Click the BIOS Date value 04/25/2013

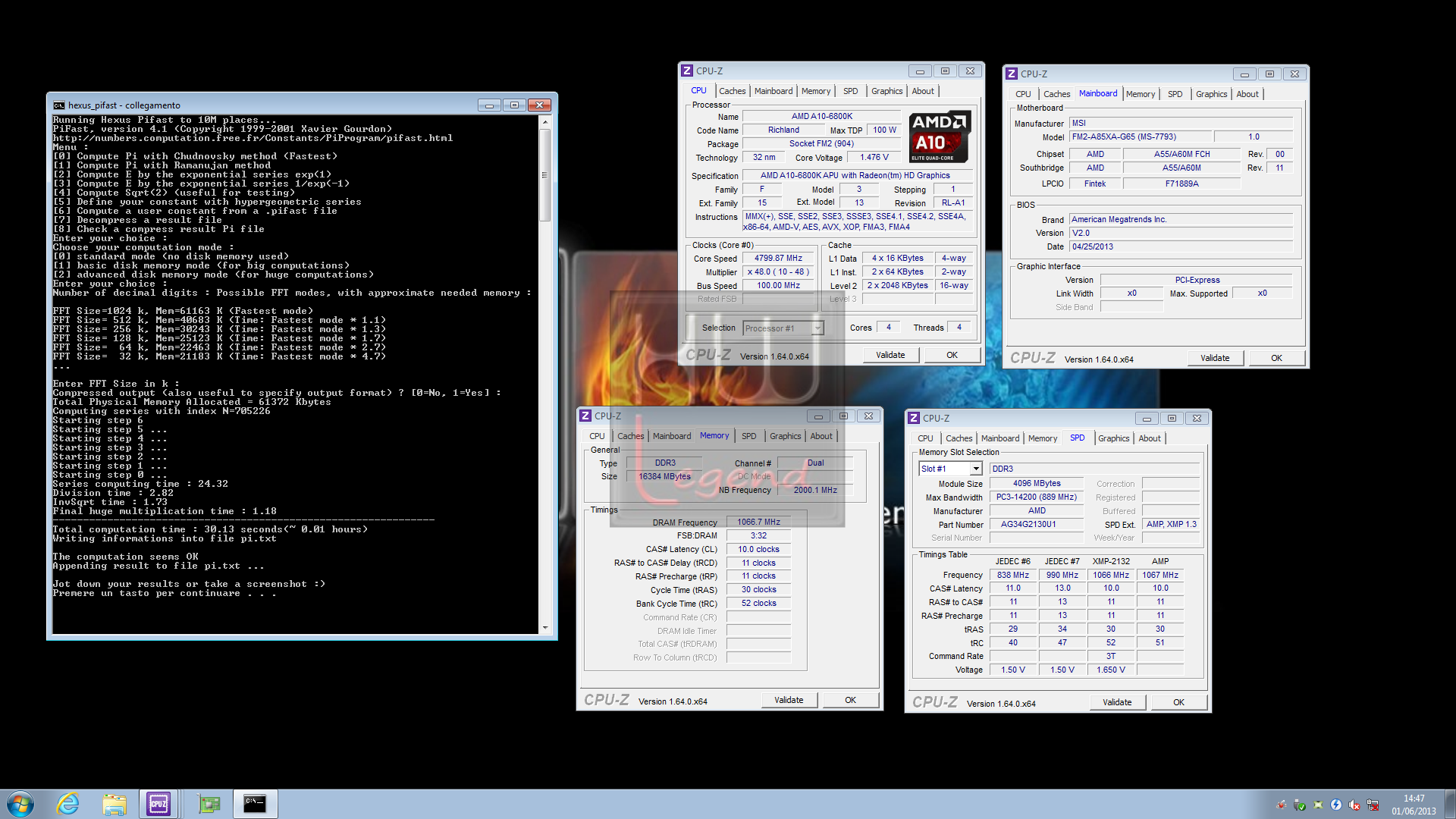[1181, 246]
